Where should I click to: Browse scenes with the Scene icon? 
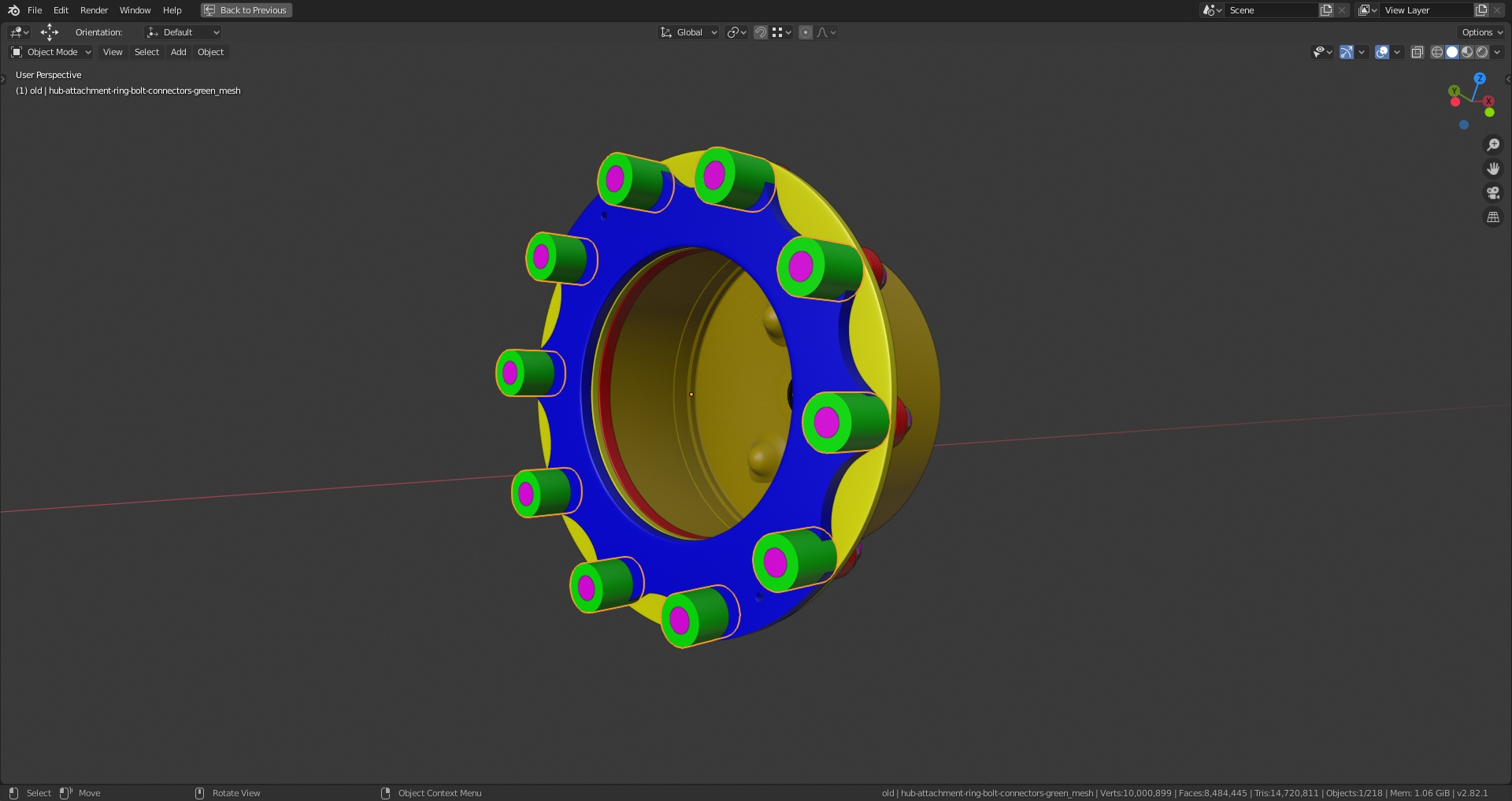click(x=1211, y=10)
